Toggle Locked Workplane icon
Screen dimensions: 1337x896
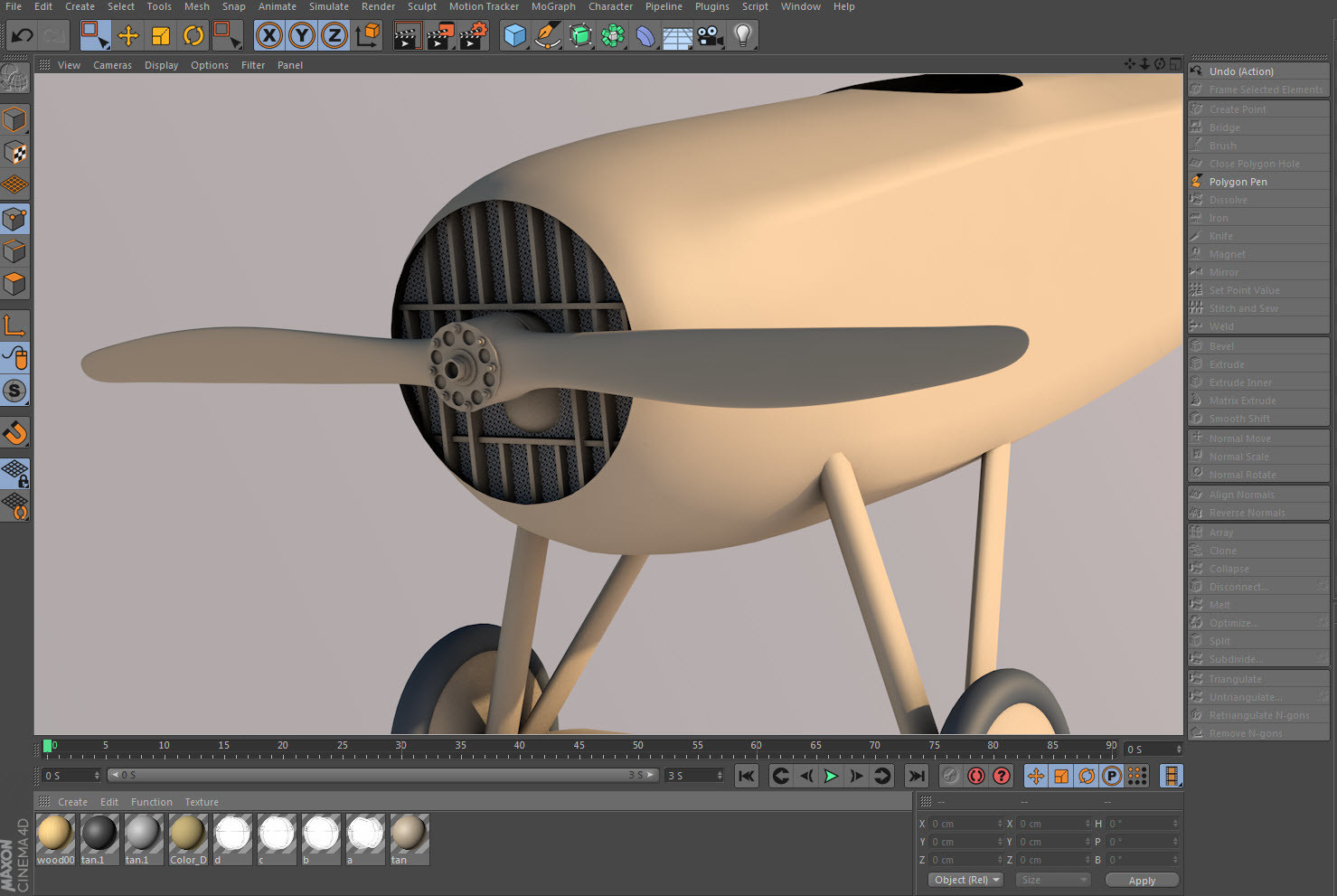tap(14, 474)
